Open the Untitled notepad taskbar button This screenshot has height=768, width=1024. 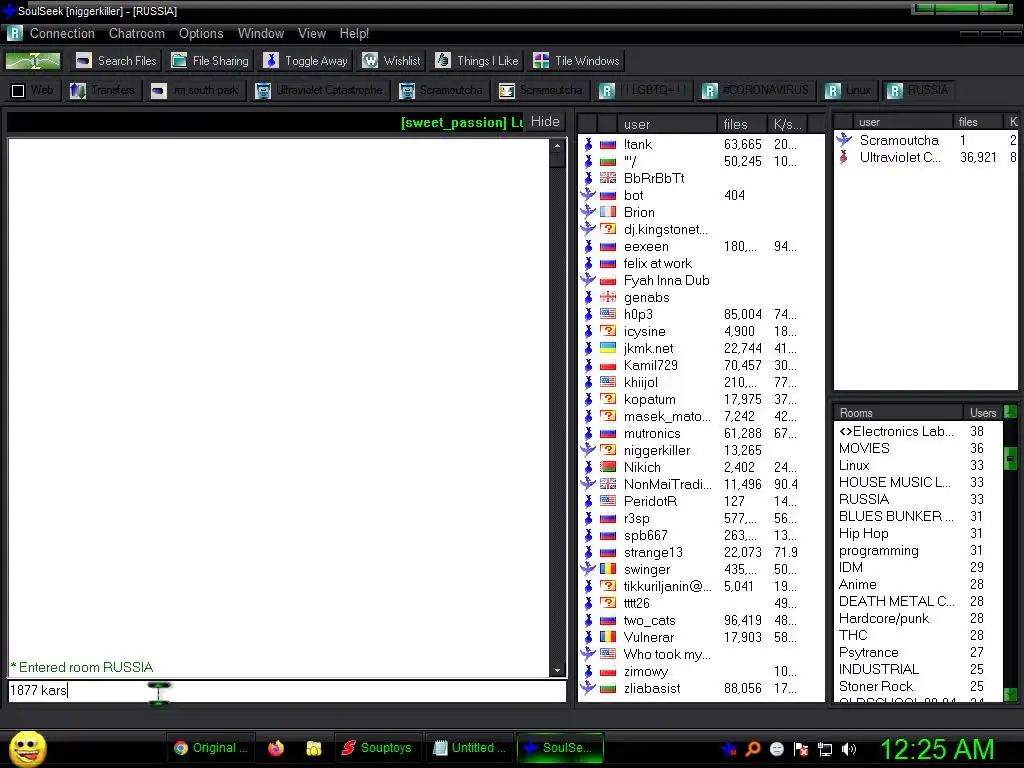(x=470, y=748)
